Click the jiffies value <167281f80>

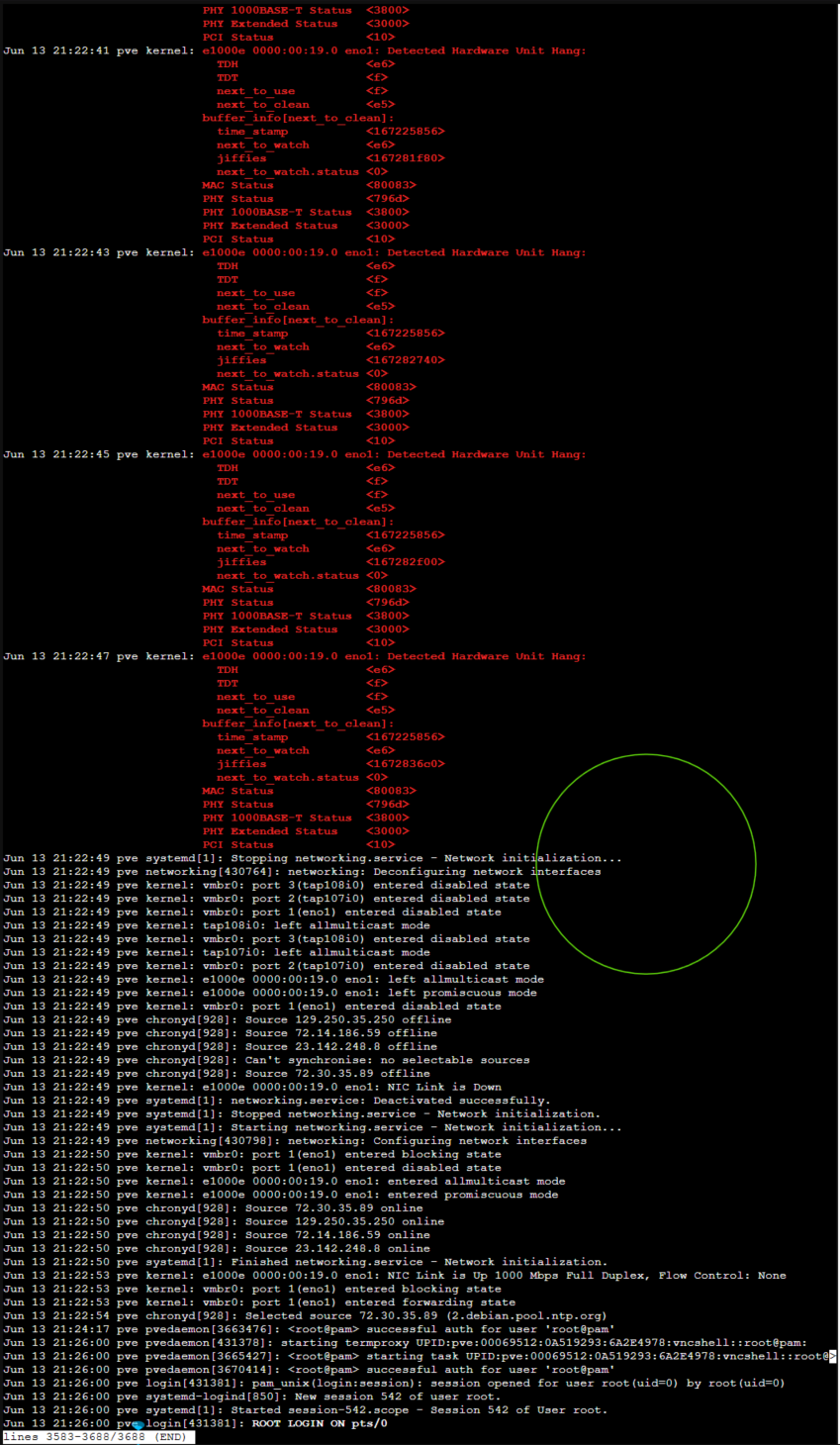pos(406,158)
